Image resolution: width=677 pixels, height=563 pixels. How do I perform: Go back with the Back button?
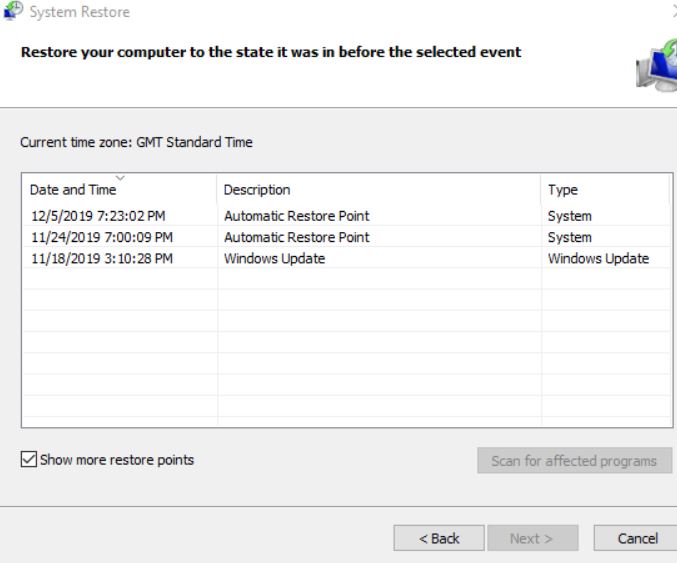(439, 538)
